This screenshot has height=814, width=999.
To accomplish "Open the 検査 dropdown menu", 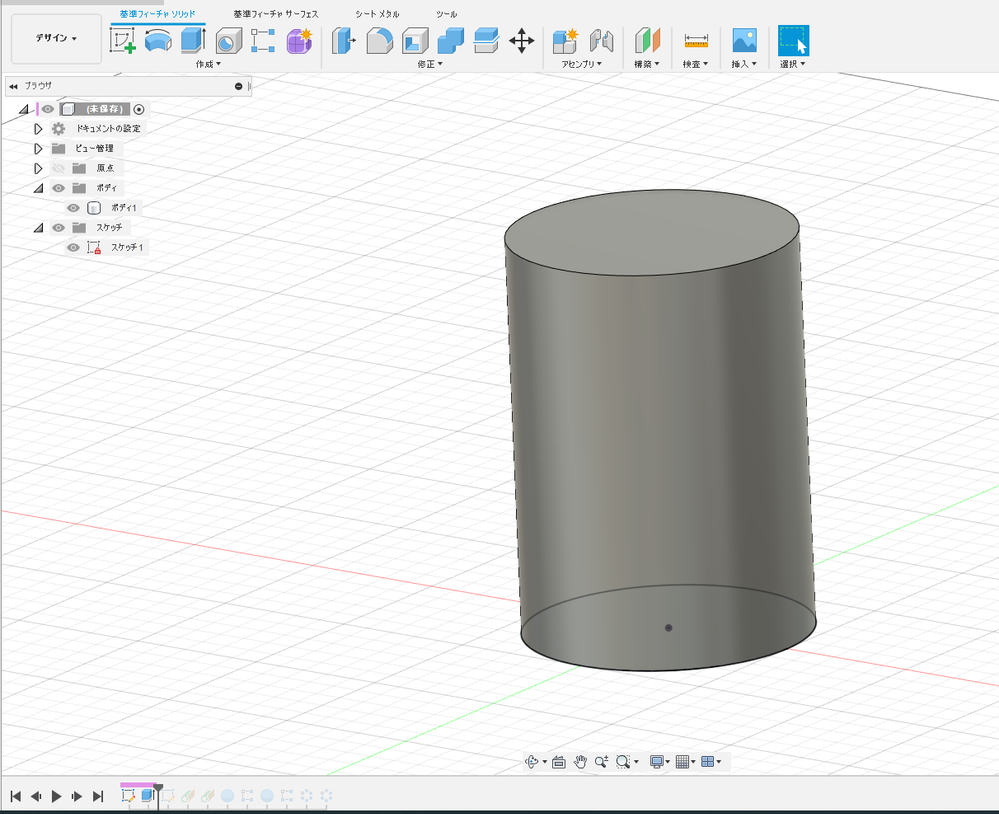I will point(696,64).
